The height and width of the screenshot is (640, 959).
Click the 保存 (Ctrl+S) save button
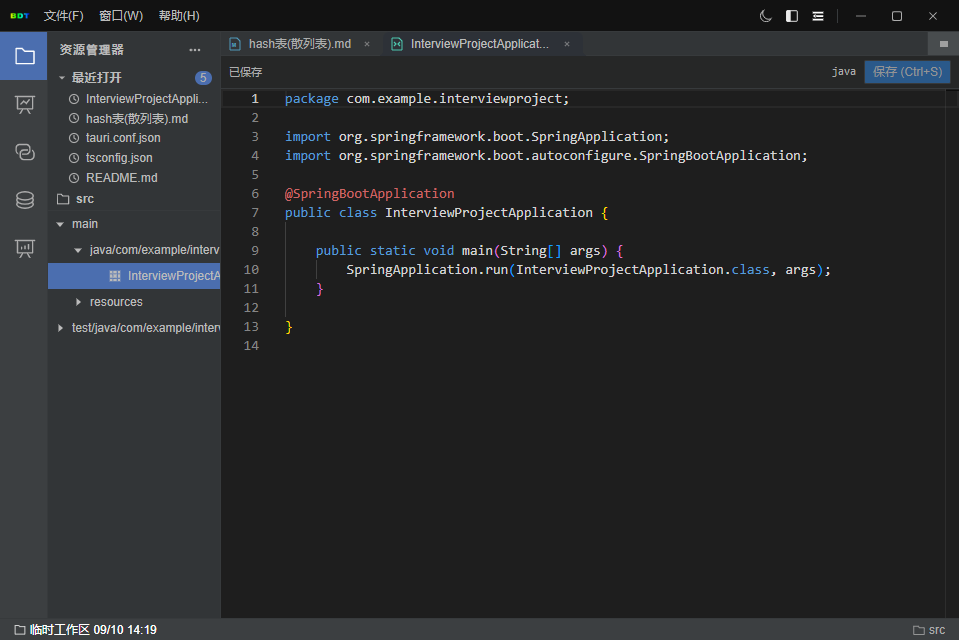click(907, 72)
